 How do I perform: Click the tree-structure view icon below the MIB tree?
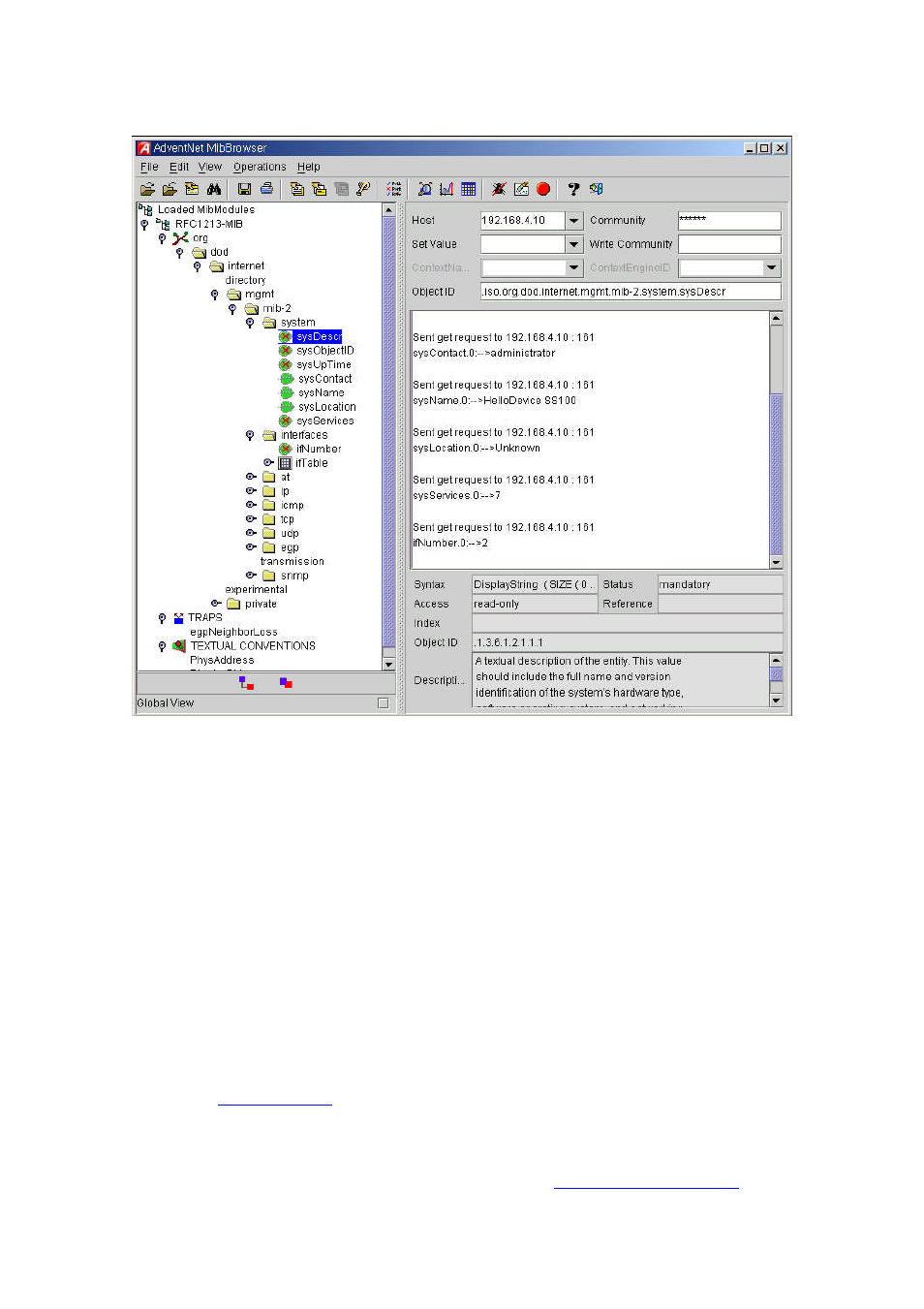coord(247,683)
